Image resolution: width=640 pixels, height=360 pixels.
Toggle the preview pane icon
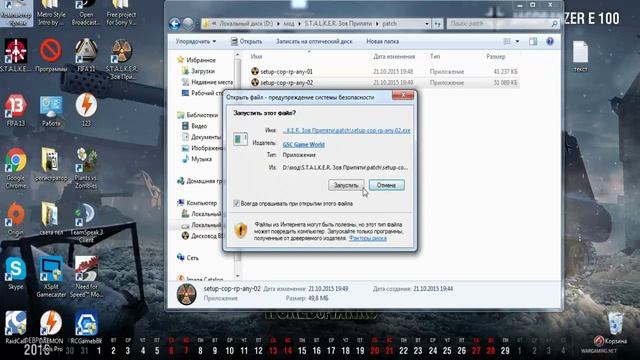[x=533, y=42]
